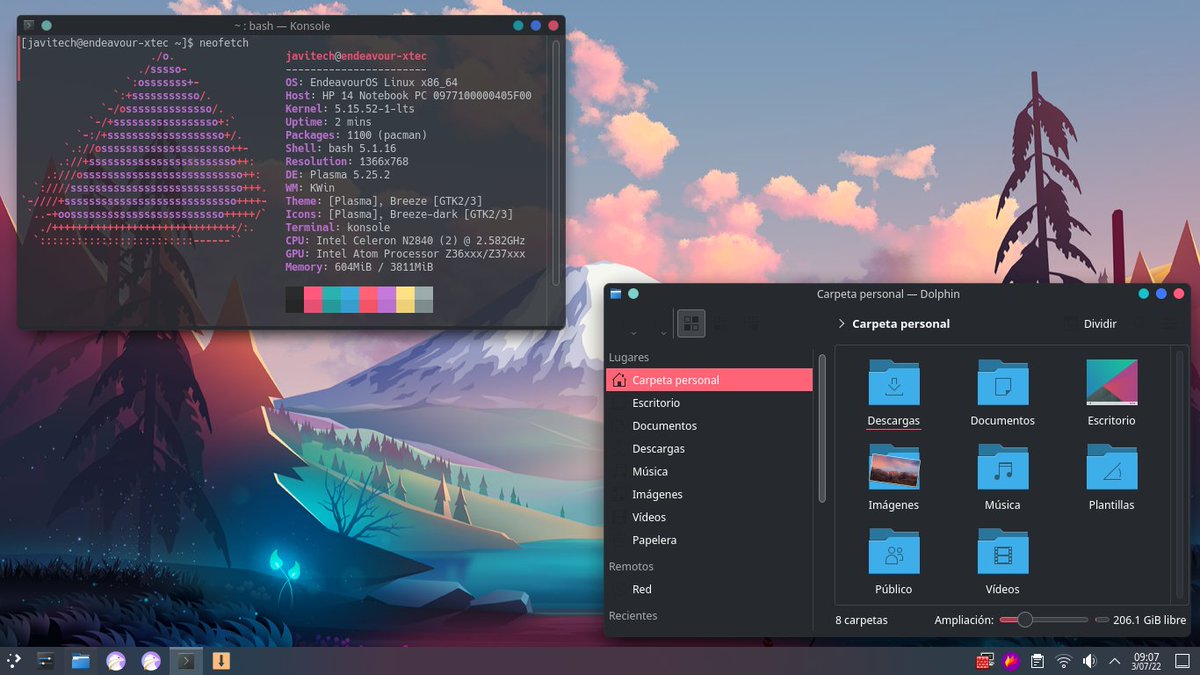This screenshot has width=1200, height=675.
Task: Go to Imágenes in the Lugares sidebar
Action: [x=709, y=494]
